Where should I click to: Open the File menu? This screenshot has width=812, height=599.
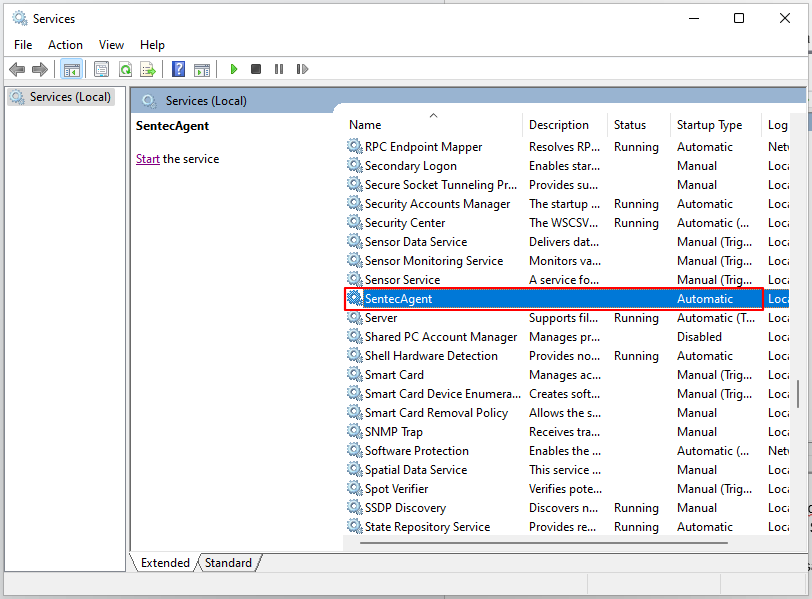point(23,45)
